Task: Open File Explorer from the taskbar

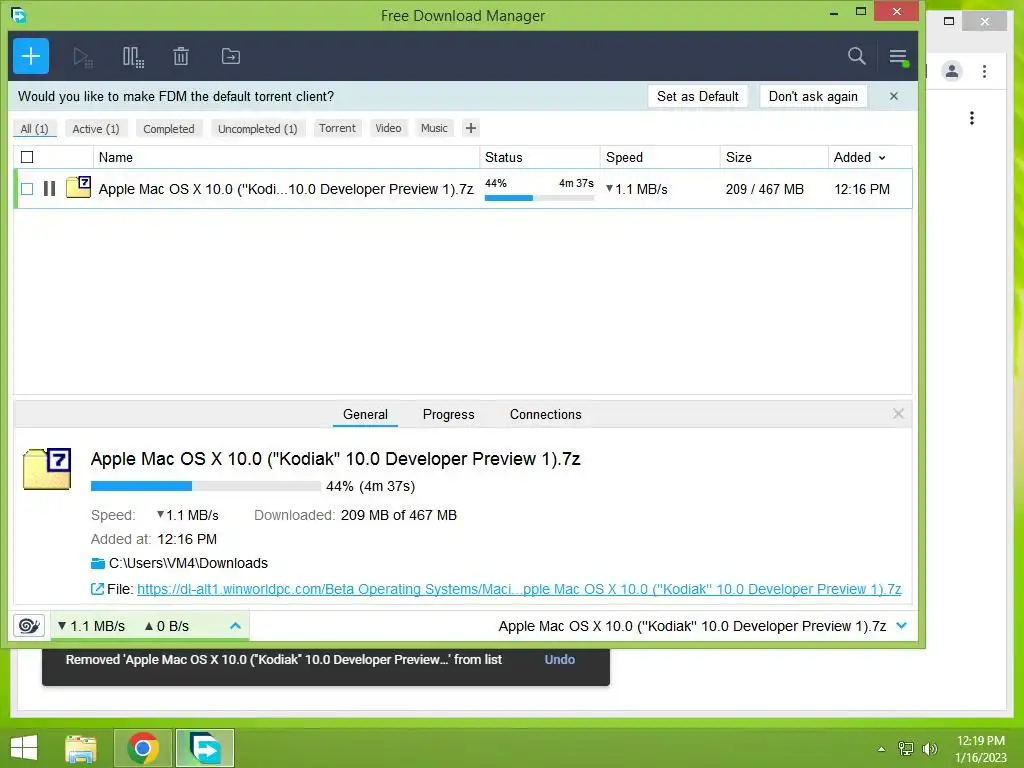Action: coord(81,748)
